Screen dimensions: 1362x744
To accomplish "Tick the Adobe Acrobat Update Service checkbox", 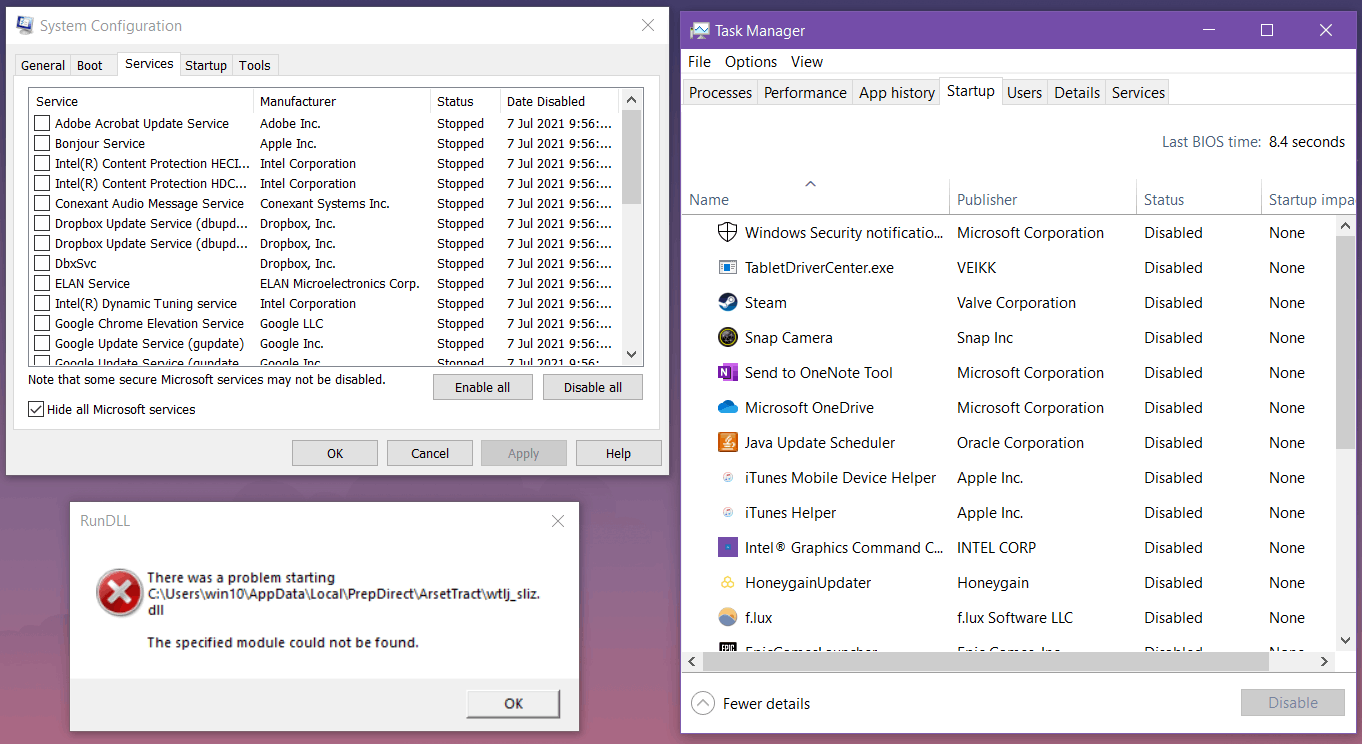I will [42, 123].
